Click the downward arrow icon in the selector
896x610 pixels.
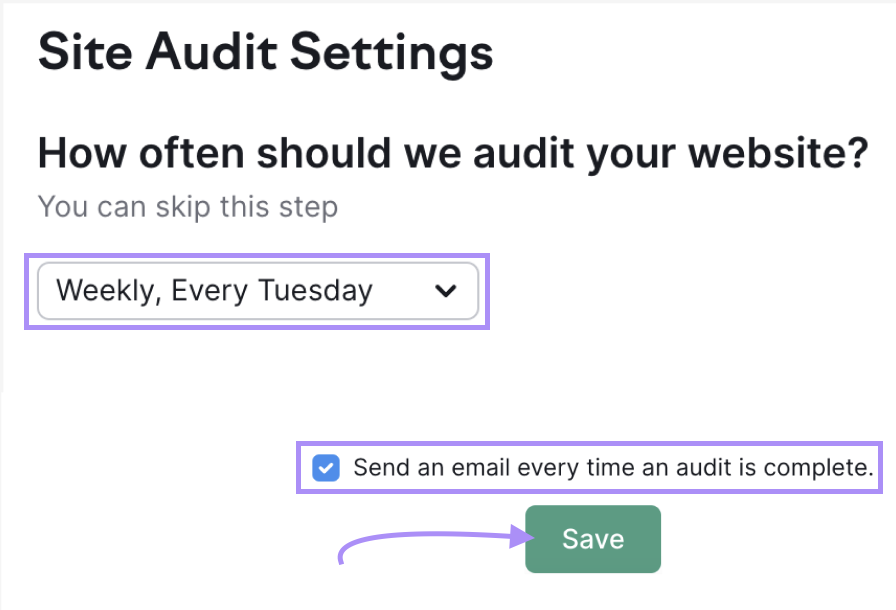[x=446, y=291]
